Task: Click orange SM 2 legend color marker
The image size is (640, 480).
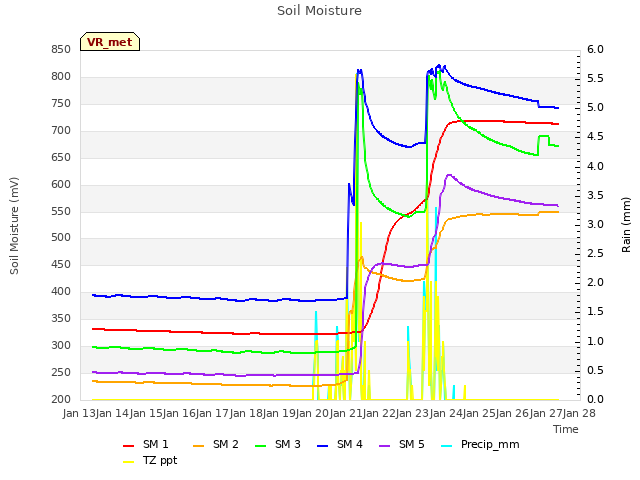Action: tap(198, 446)
